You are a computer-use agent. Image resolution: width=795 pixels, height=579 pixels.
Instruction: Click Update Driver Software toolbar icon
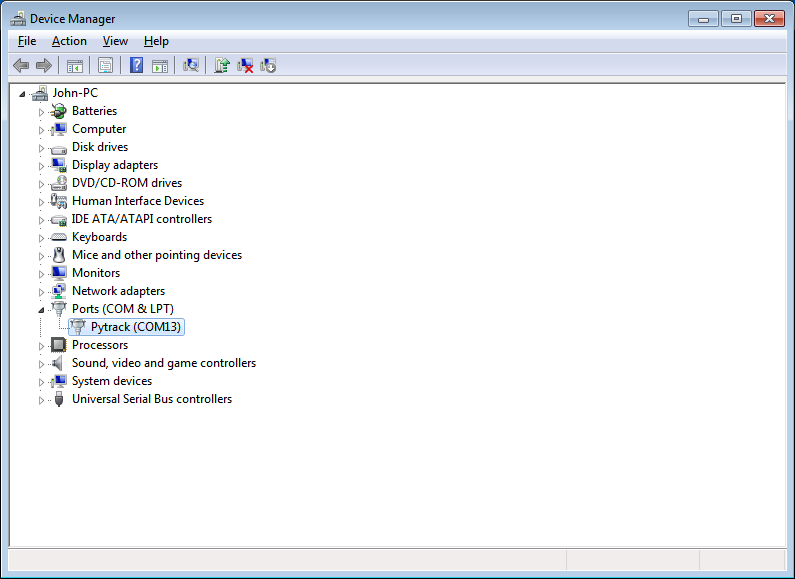point(222,65)
